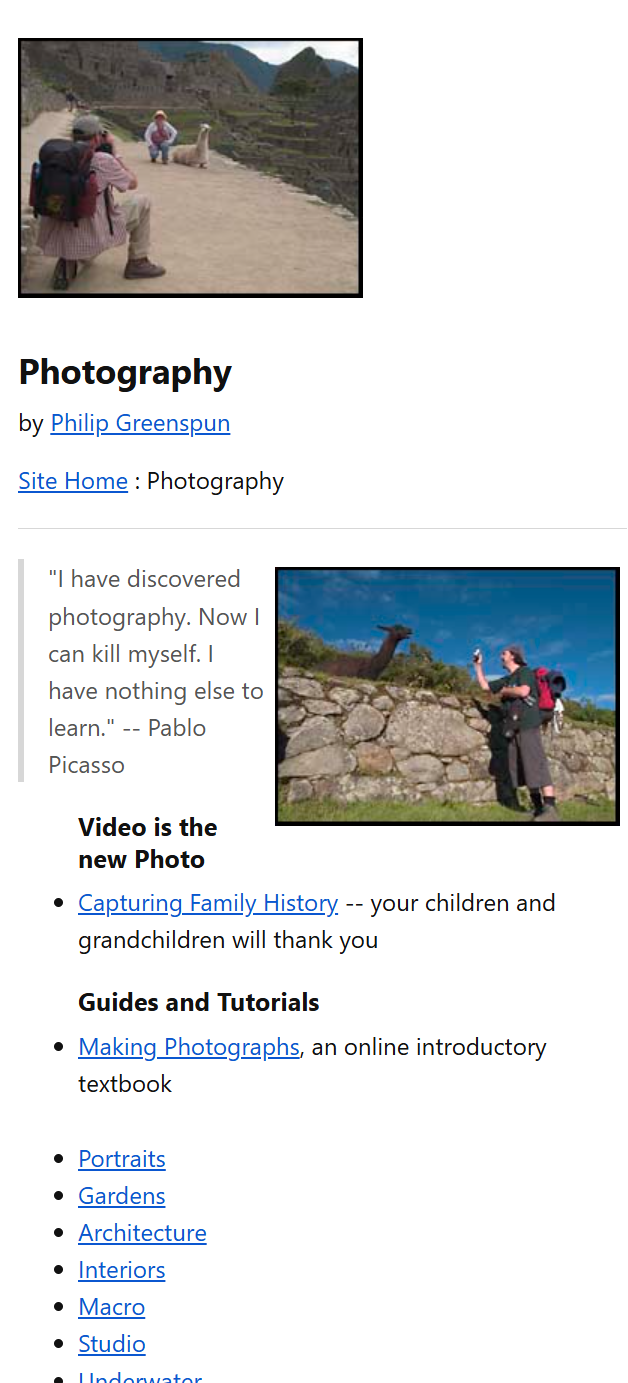
Task: Click the 'Guides and Tutorials' heading
Action: click(199, 1002)
